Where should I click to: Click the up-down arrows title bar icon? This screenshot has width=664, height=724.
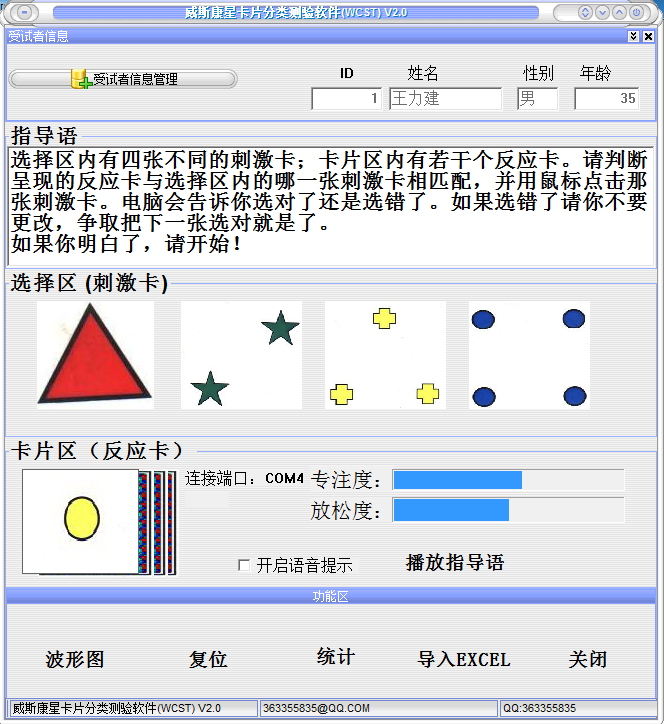[x=585, y=12]
